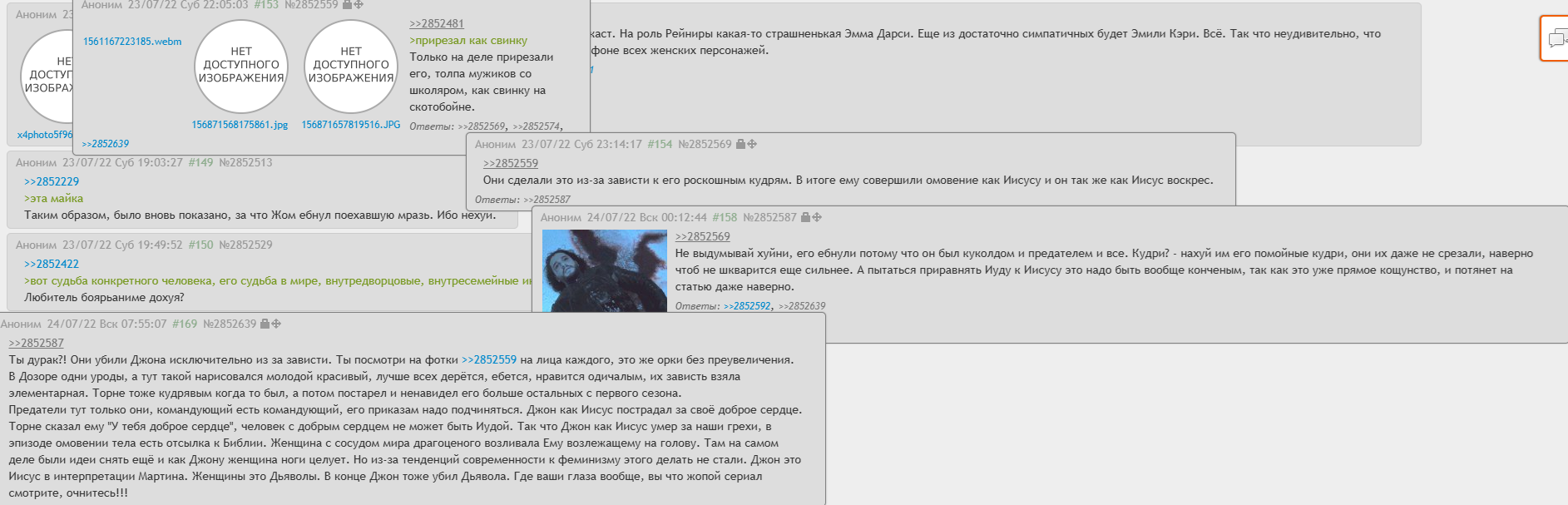Screen dimensions: 1568x505
Task: Click post ID №2852639 to reply
Action: click(230, 324)
